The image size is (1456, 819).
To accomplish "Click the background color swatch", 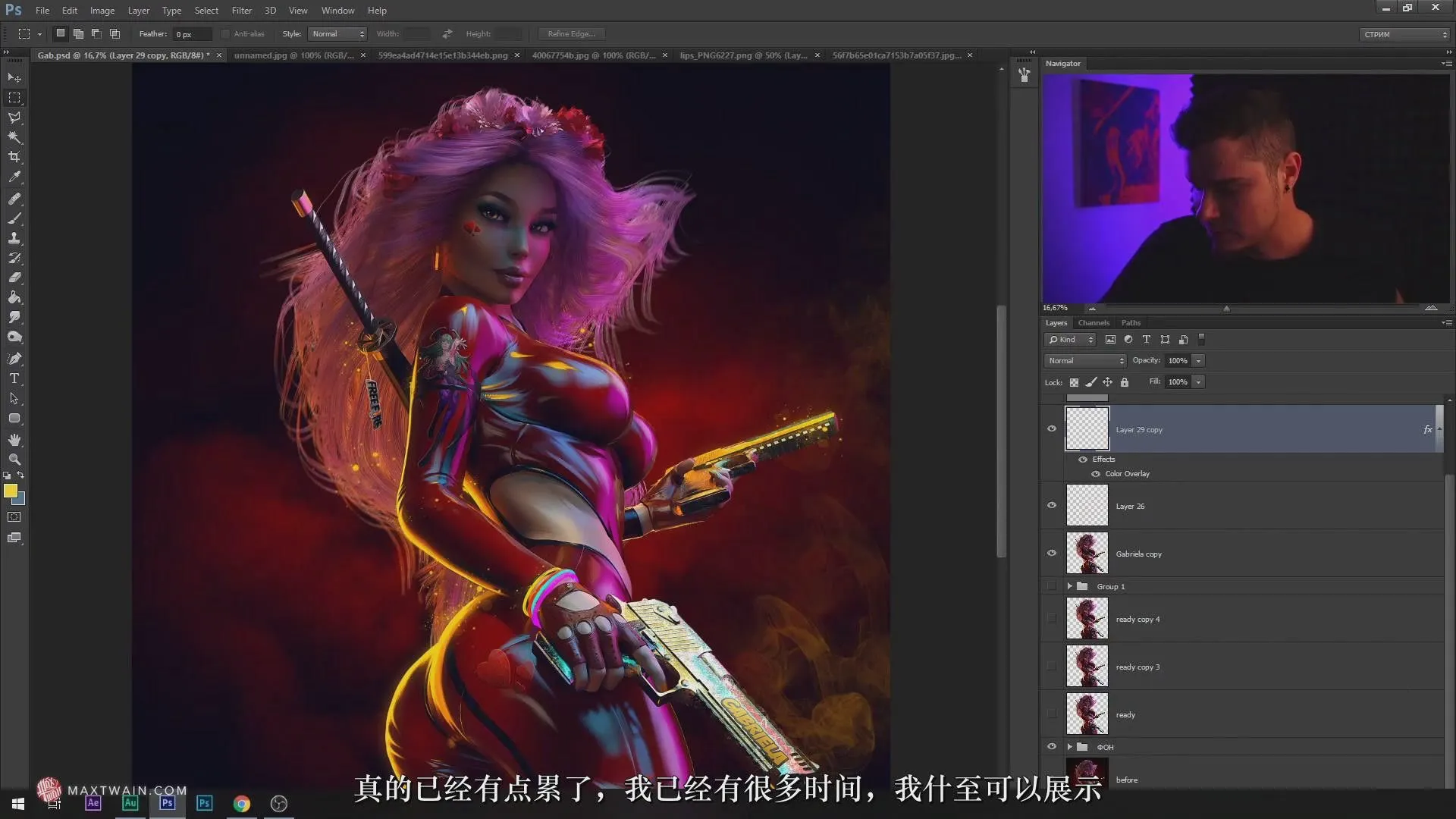I will pyautogui.click(x=21, y=500).
